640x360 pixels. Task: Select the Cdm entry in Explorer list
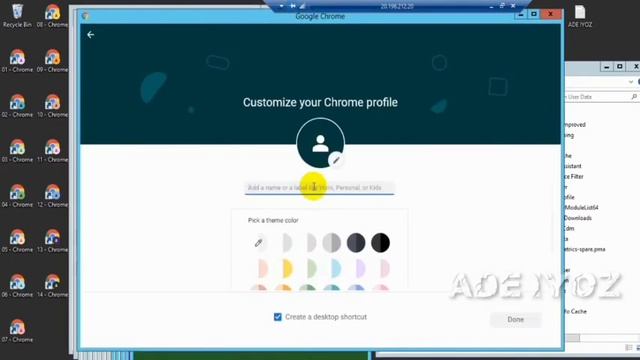tap(569, 229)
